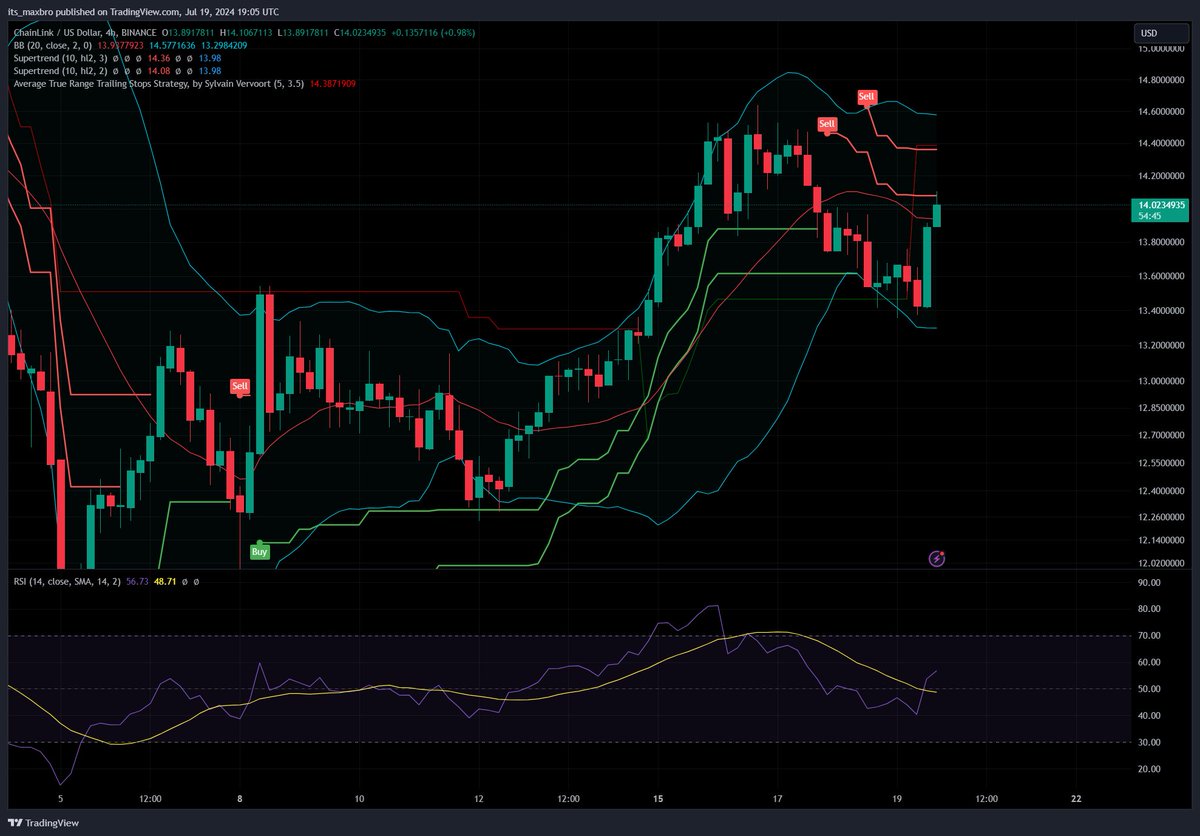Select the Sell signal marker above Buy
The height and width of the screenshot is (836, 1200).
(240, 386)
